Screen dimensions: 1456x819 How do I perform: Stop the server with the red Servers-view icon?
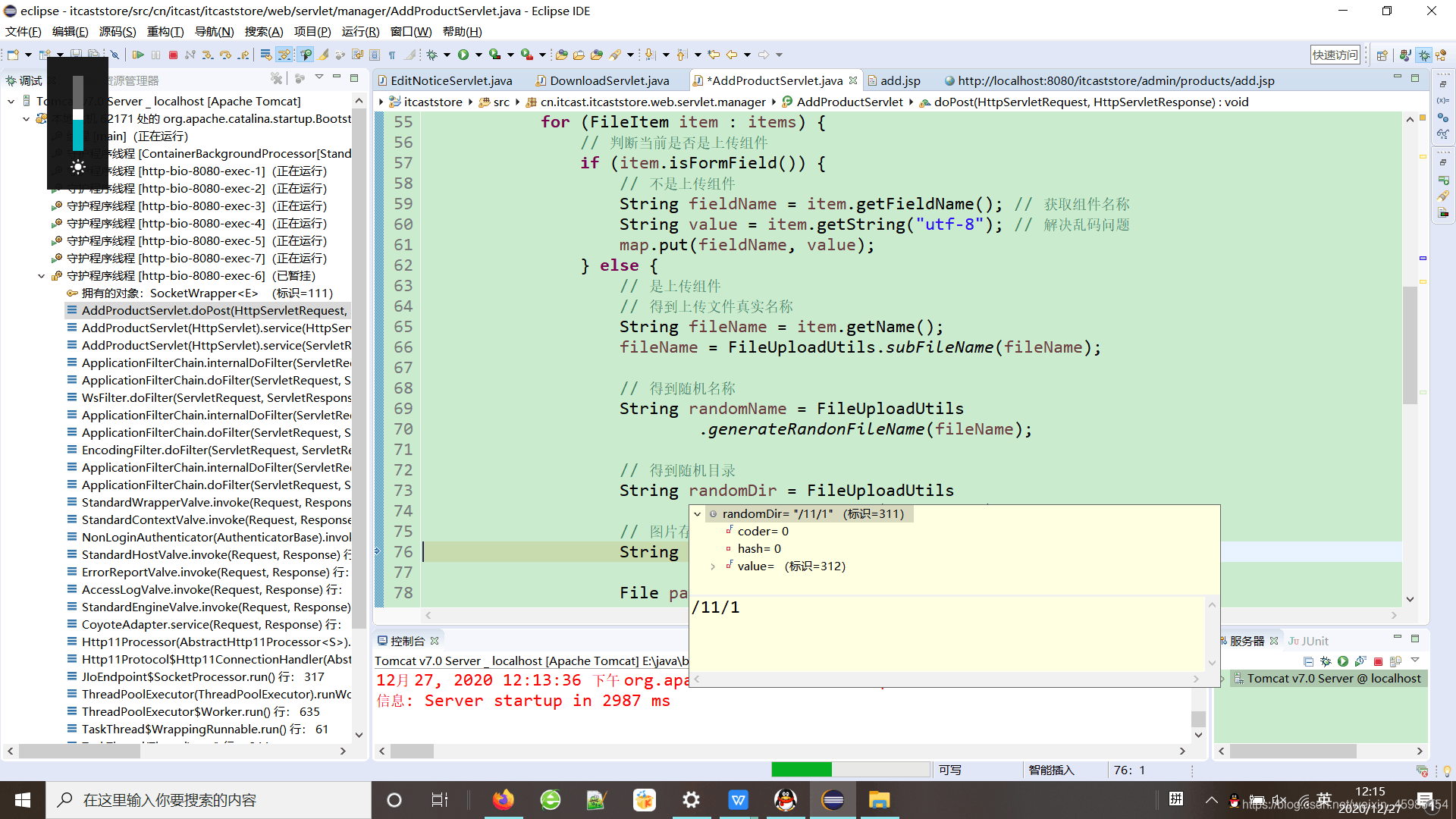1379,661
